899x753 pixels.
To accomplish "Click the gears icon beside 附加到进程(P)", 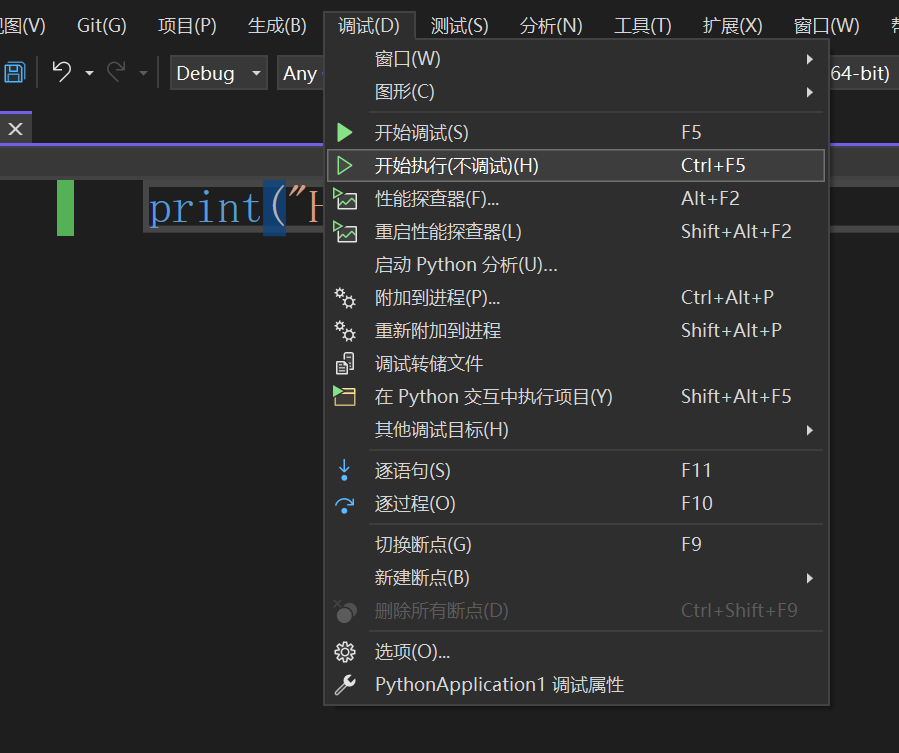I will [345, 298].
